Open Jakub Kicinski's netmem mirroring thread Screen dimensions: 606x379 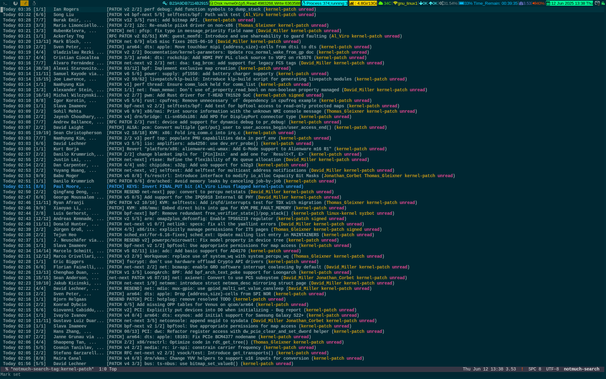[x=199, y=283]
